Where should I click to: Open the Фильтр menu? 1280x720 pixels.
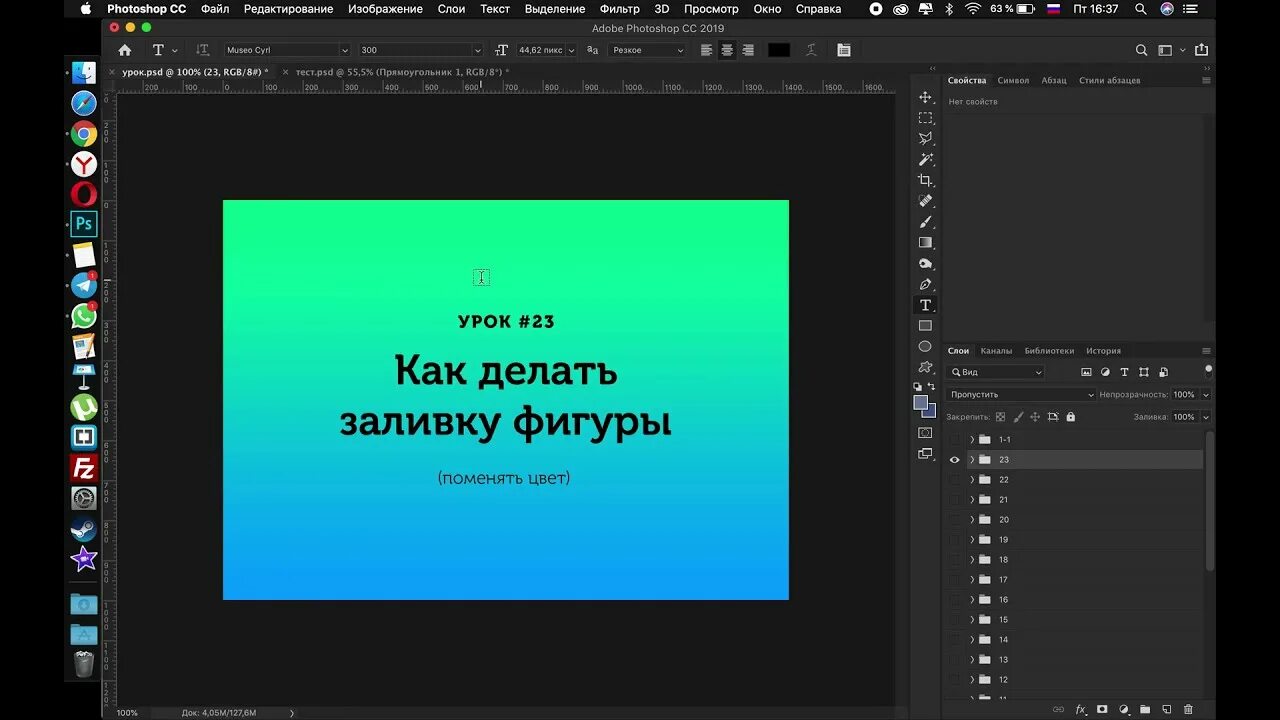619,9
